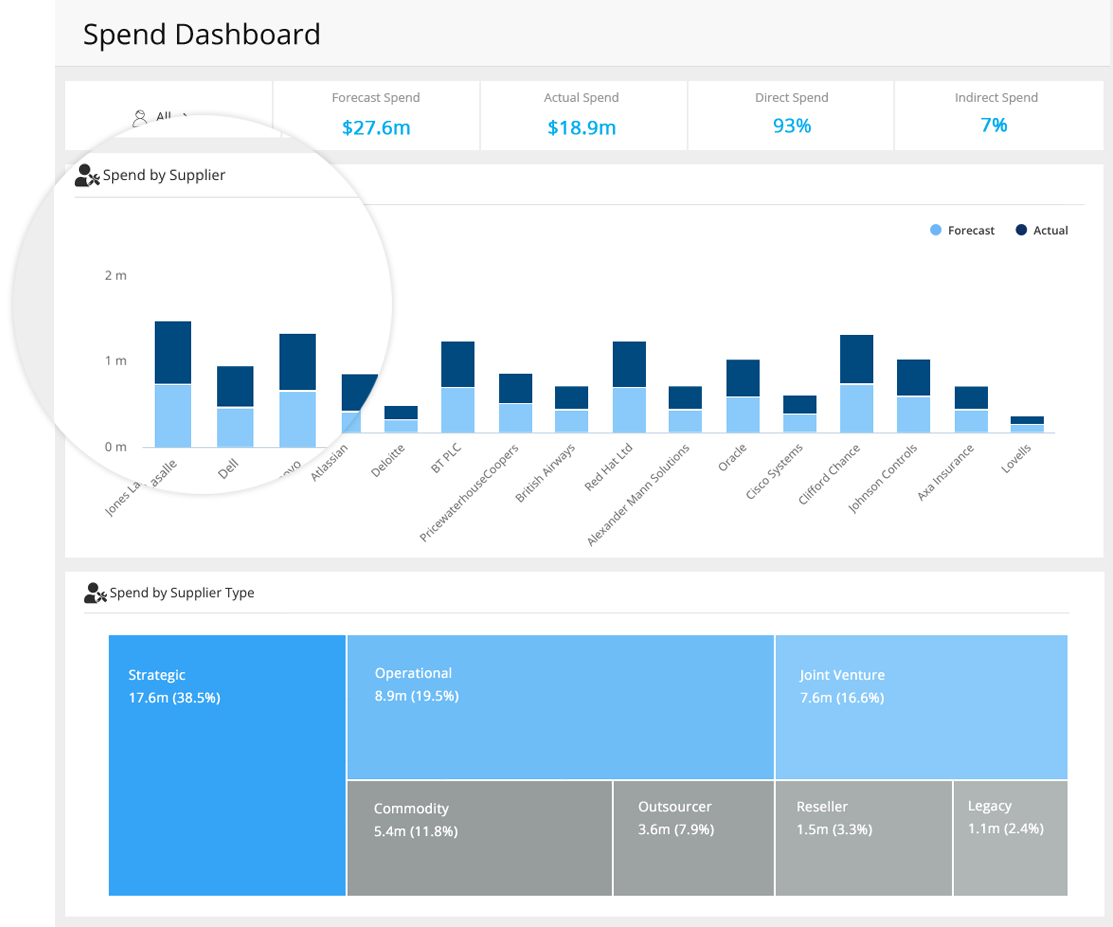
Task: Click the supplier-with-wrench icon above the bar chart
Action: point(86,175)
